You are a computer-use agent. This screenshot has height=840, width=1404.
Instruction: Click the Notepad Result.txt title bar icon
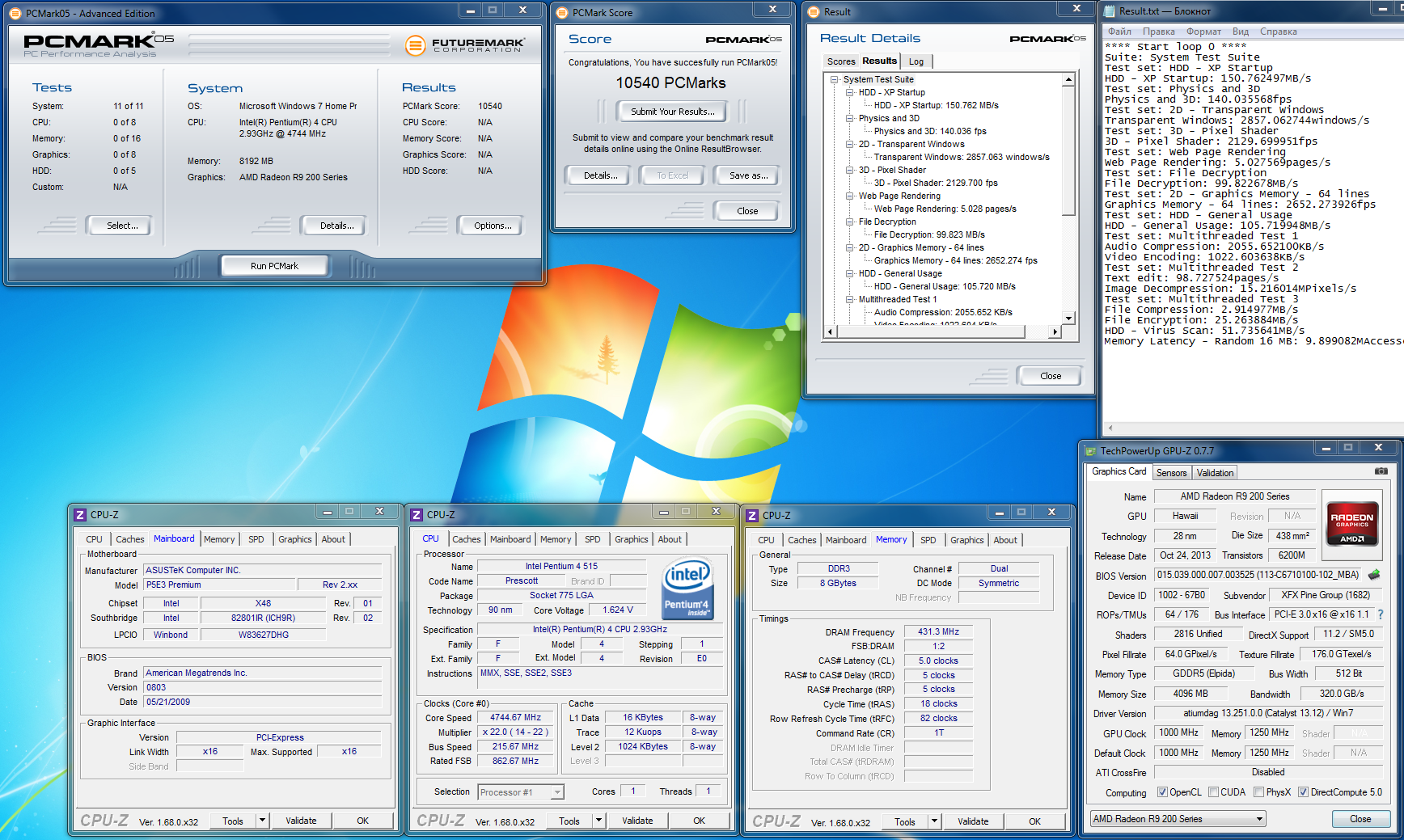pos(1109,11)
